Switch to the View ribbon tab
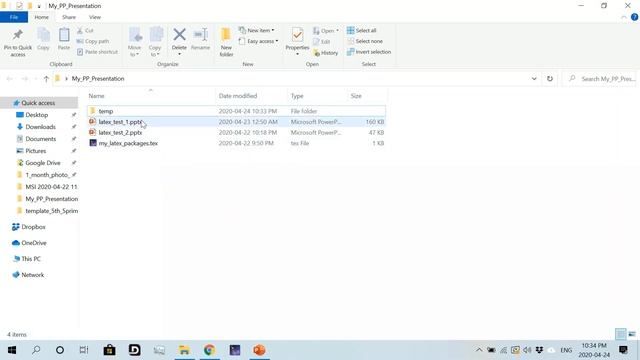 point(95,17)
